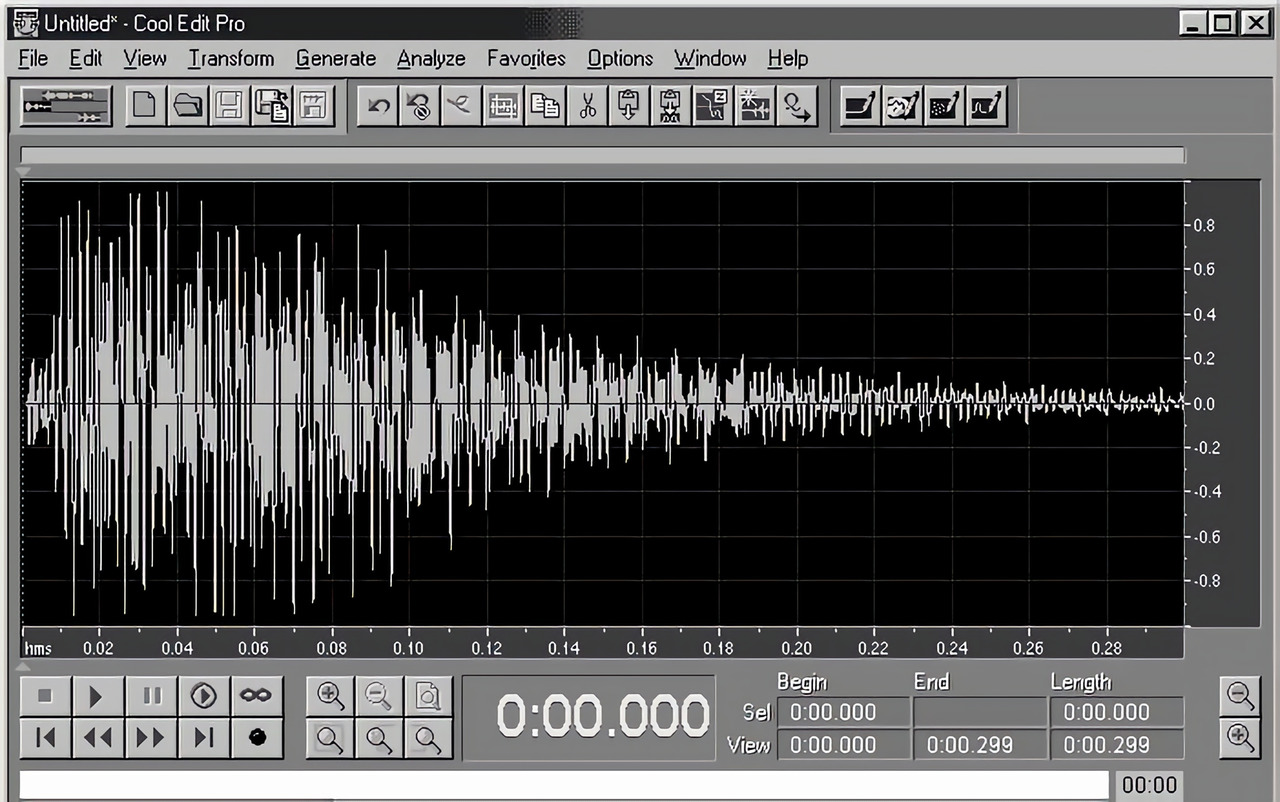The height and width of the screenshot is (802, 1280).
Task: Click the Mix Paste clipboard icon
Action: (x=671, y=106)
